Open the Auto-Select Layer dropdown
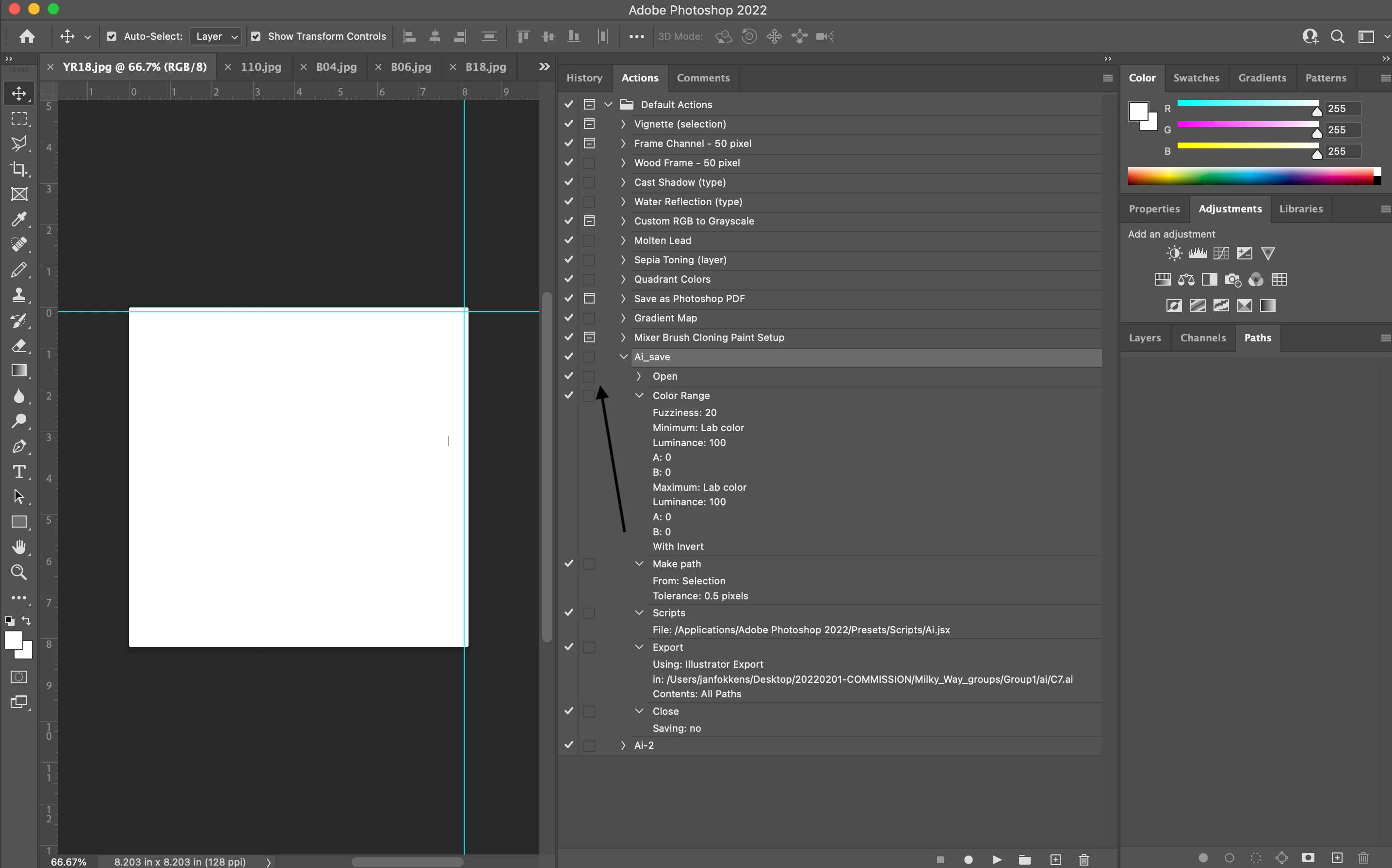 click(x=216, y=36)
